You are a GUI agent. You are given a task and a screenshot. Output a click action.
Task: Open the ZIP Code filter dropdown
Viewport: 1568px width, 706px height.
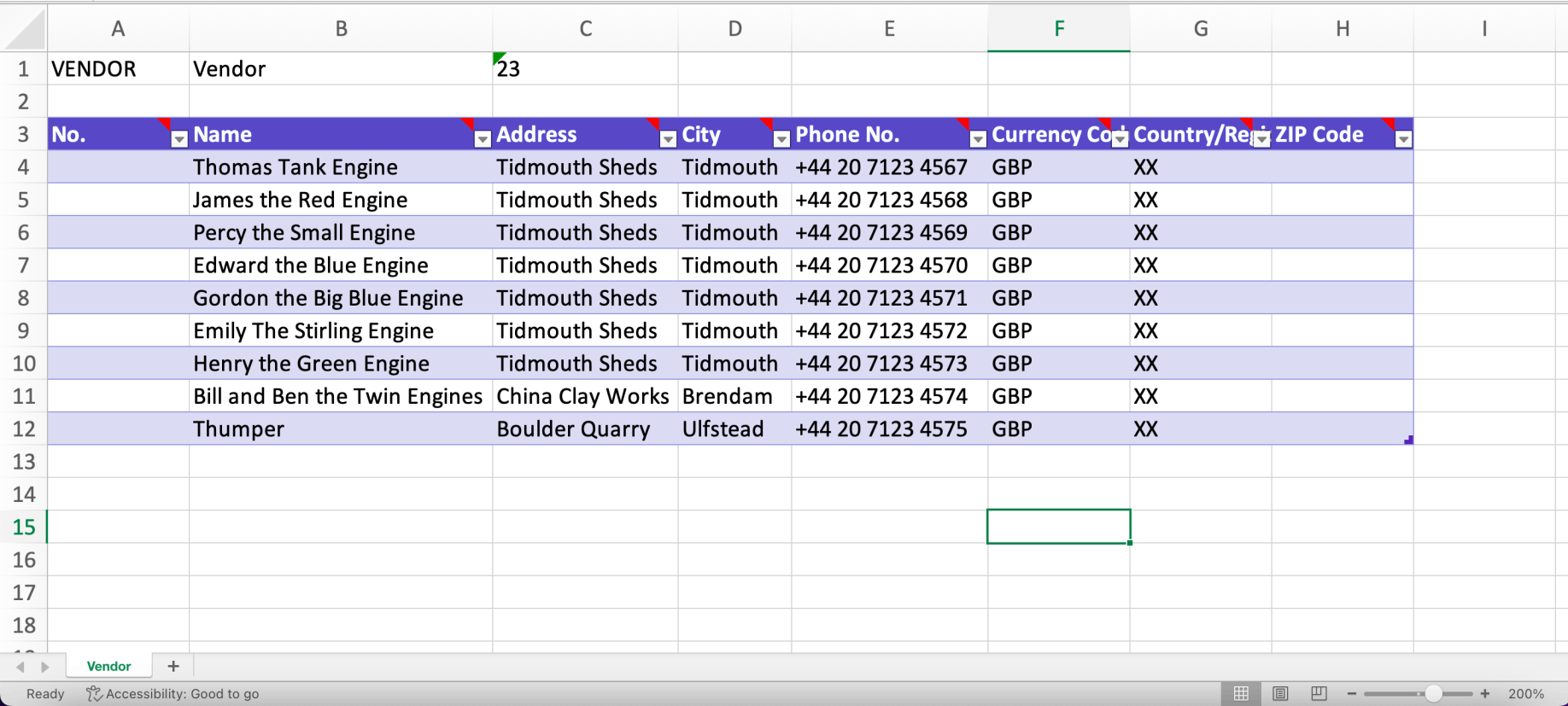click(x=1402, y=139)
